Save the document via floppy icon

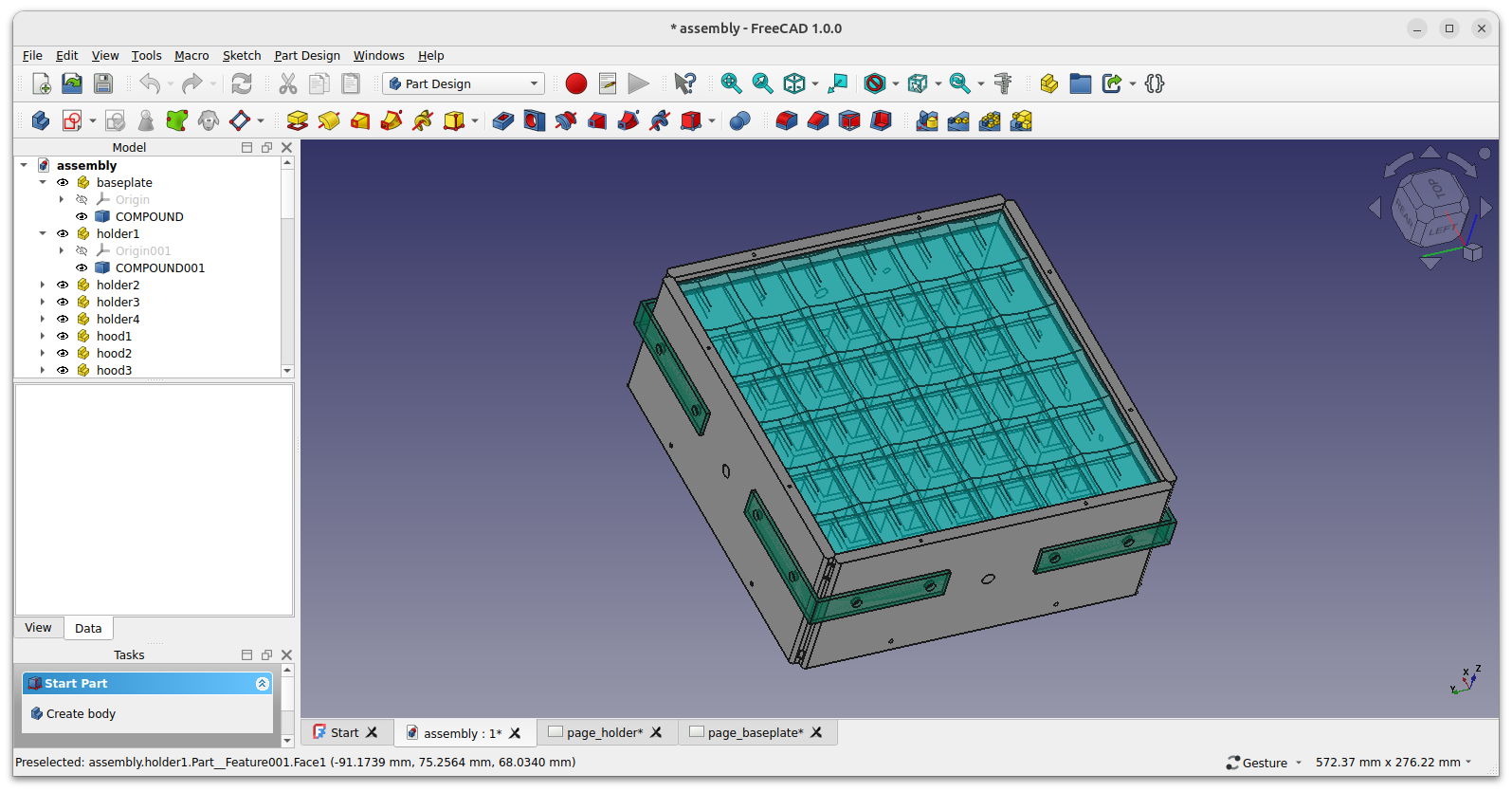coord(103,83)
